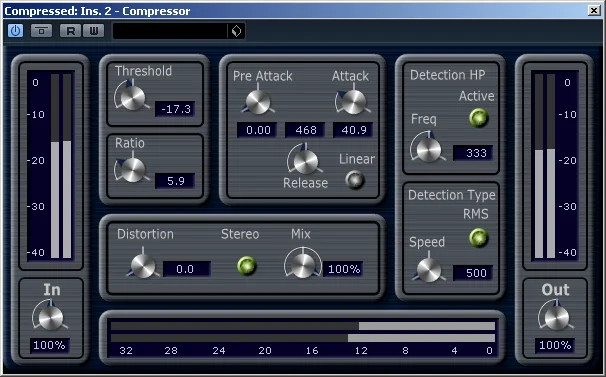Click the RMS label text

tap(476, 214)
